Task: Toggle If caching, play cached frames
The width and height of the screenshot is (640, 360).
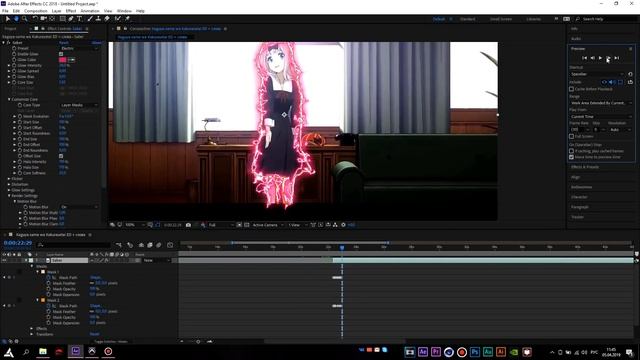Action: [x=571, y=151]
